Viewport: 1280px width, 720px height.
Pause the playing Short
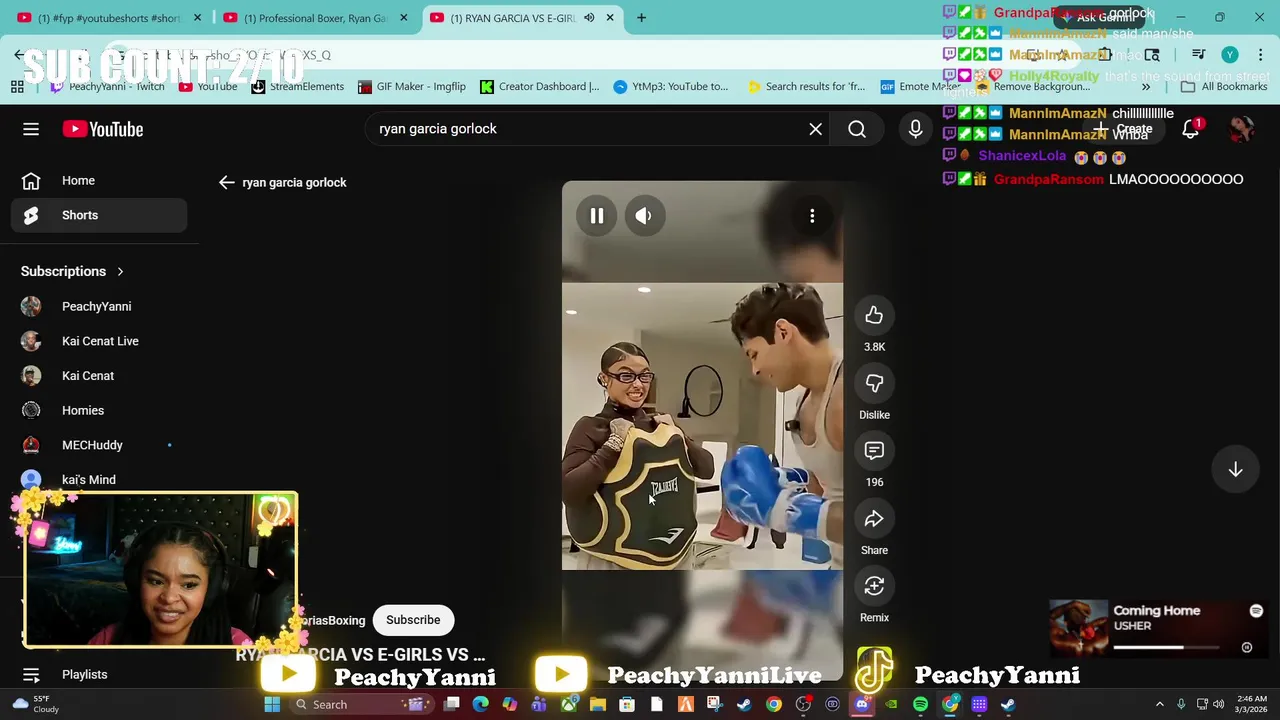(597, 216)
